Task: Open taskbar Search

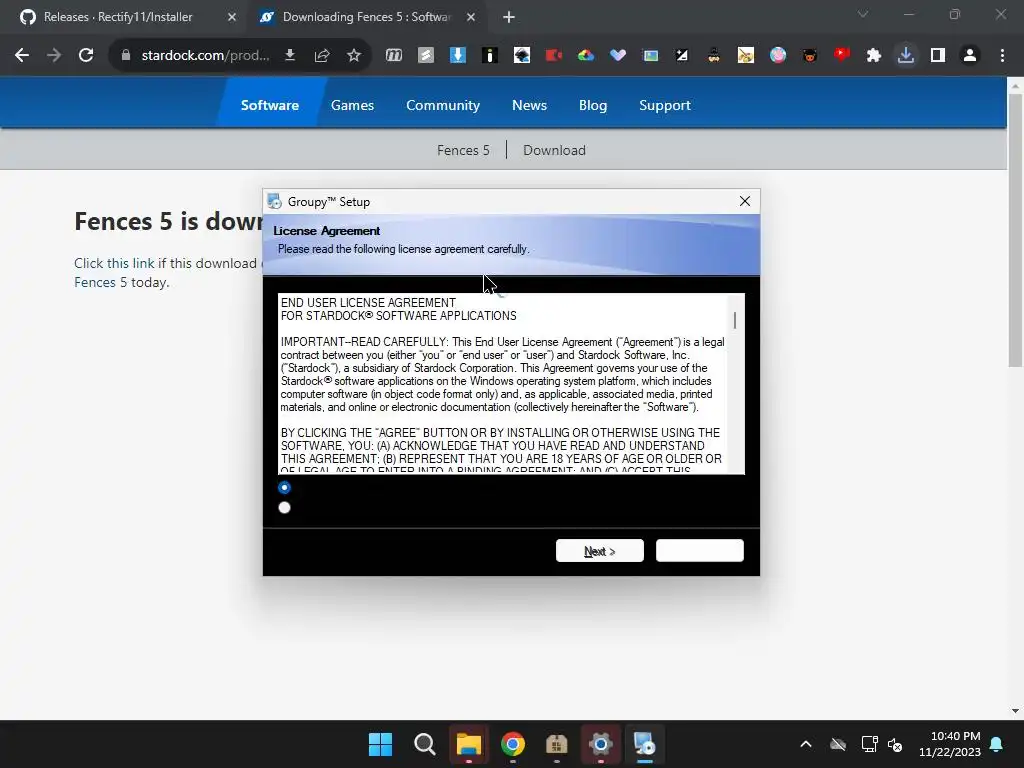Action: 424,744
